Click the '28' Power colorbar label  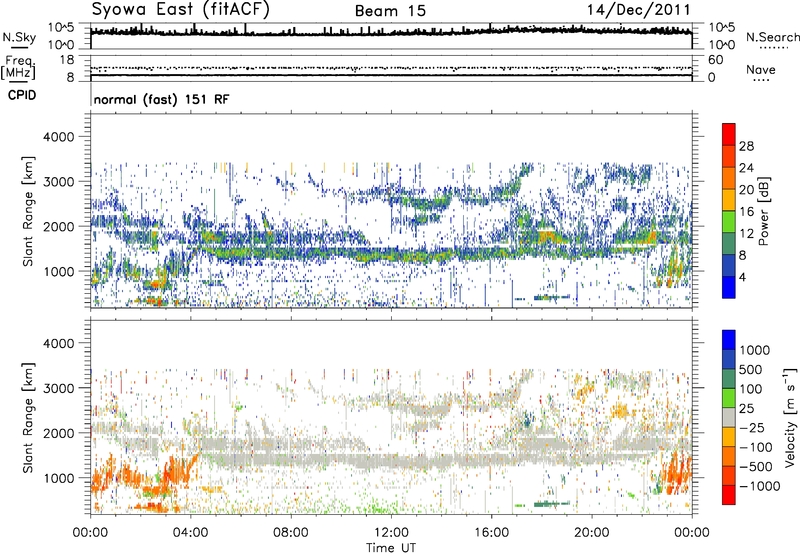(746, 146)
